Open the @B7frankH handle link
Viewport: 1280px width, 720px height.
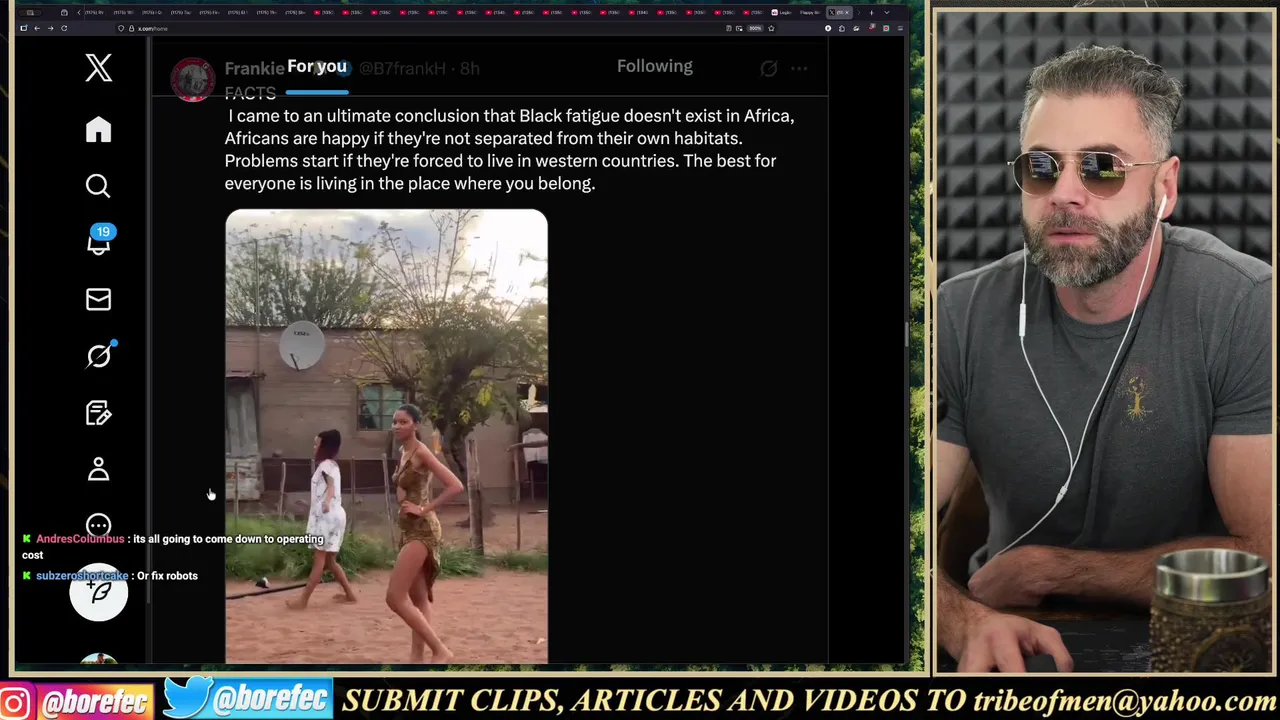coord(402,68)
